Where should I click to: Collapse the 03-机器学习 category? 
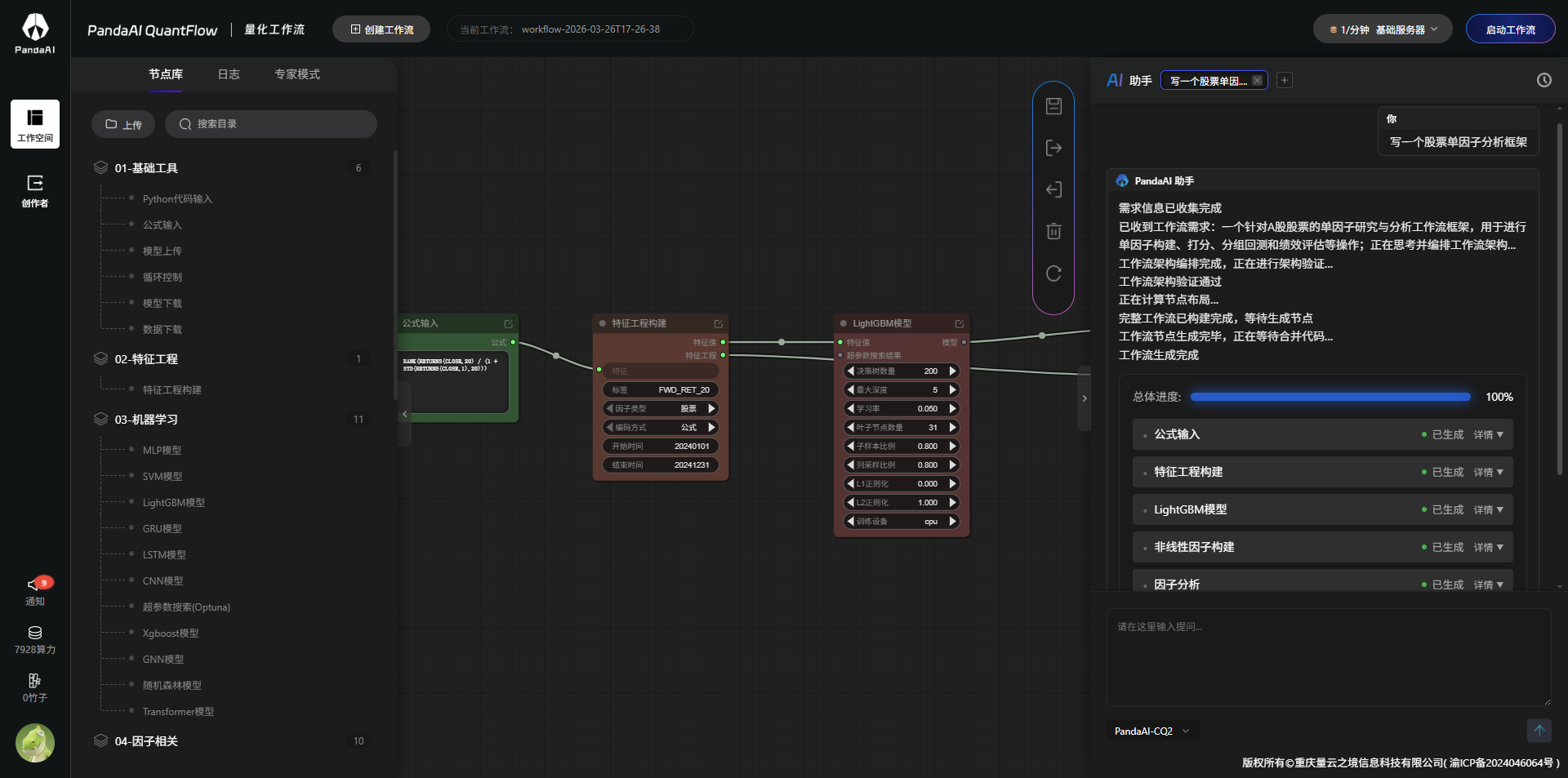click(146, 420)
